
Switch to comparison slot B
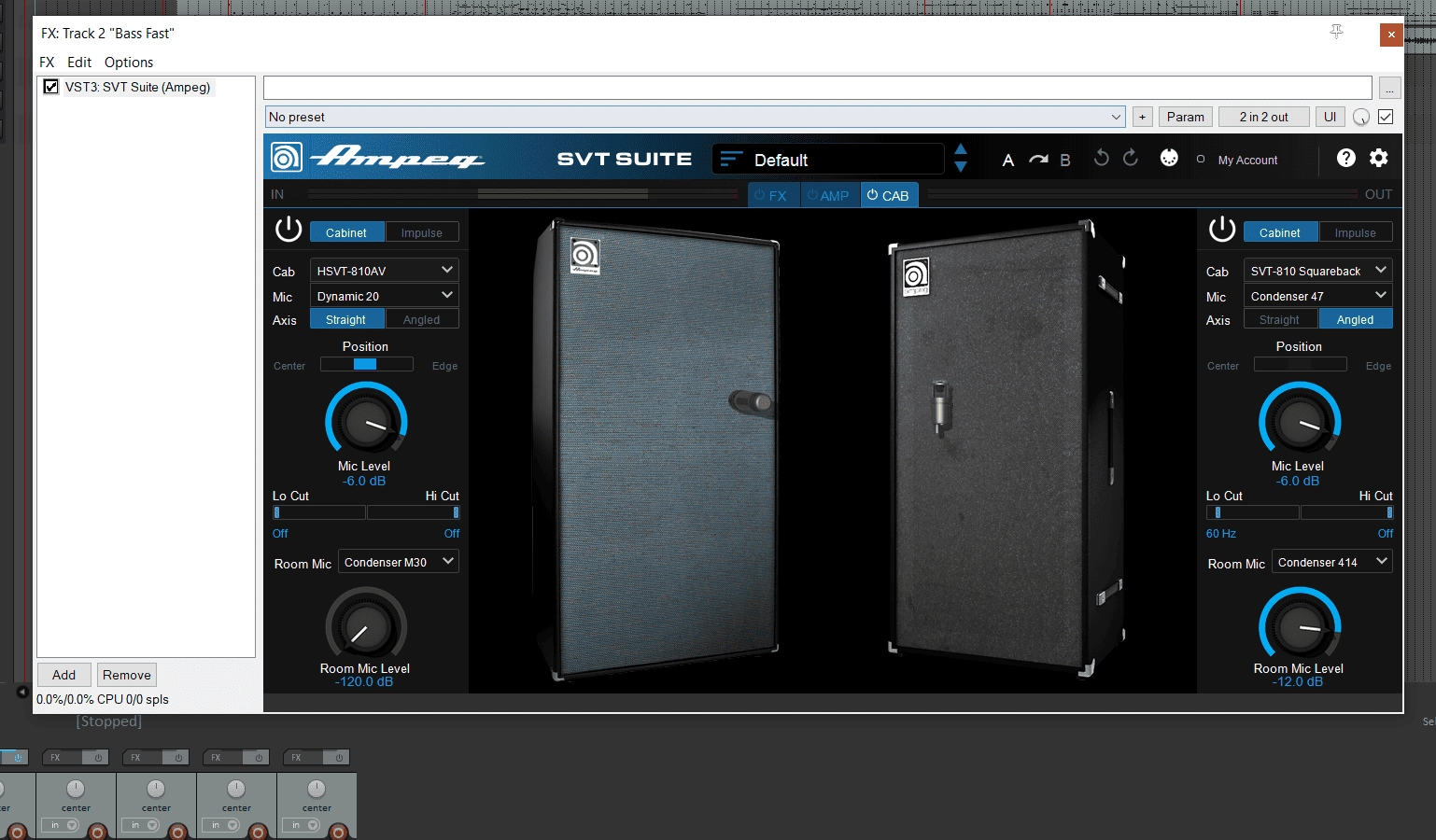[x=1065, y=160]
